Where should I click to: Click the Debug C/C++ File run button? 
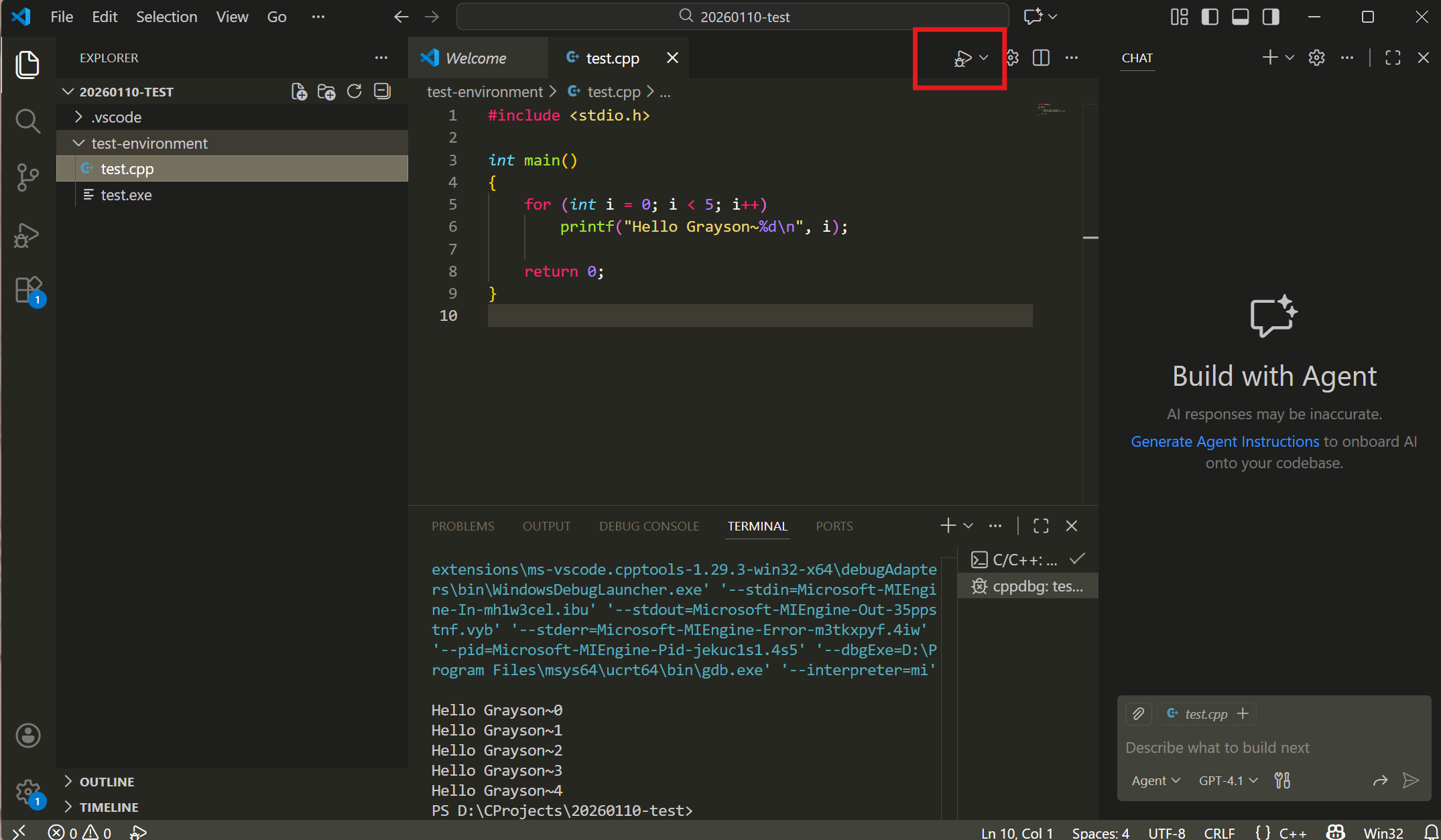coord(963,59)
